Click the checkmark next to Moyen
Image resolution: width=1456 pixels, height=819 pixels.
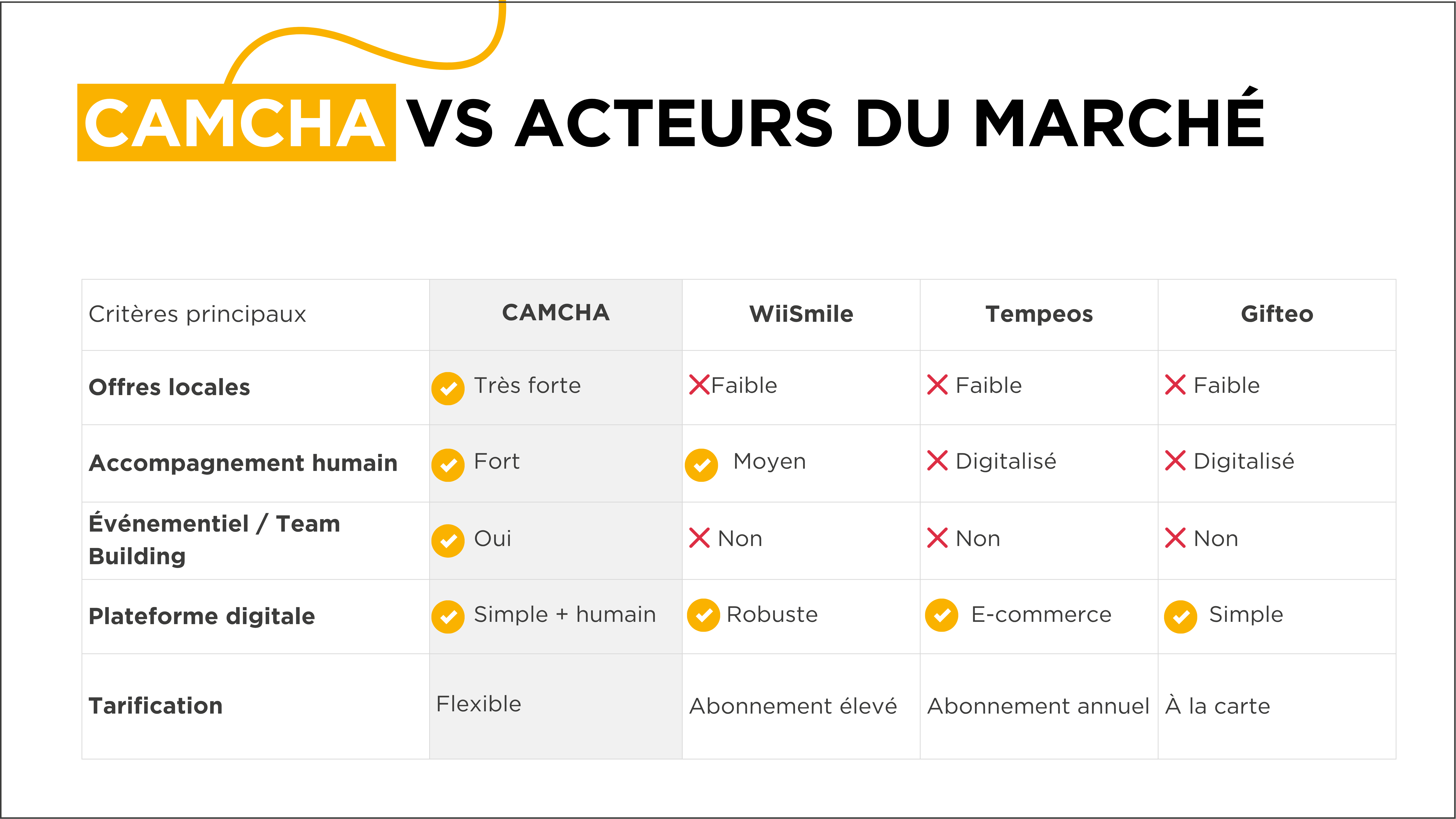(701, 465)
